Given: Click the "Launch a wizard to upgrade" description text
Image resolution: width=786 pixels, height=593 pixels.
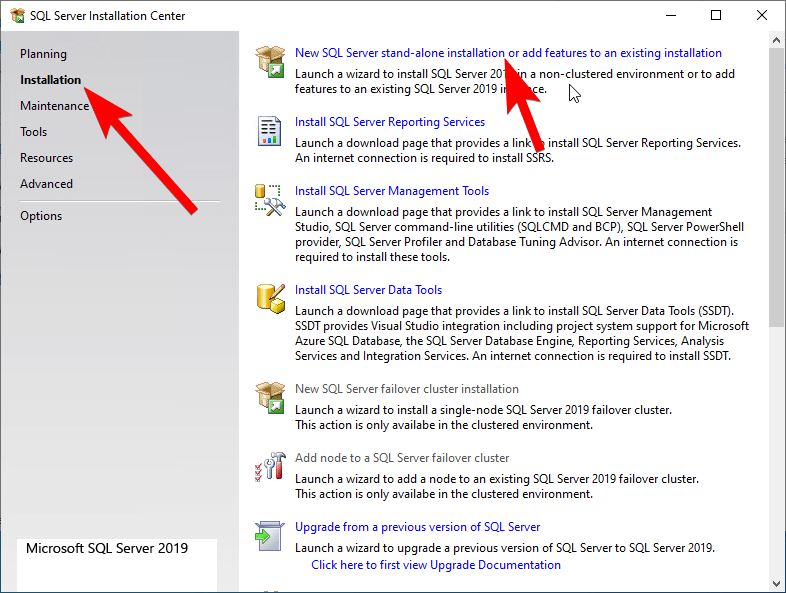Looking at the screenshot, I should [x=505, y=548].
